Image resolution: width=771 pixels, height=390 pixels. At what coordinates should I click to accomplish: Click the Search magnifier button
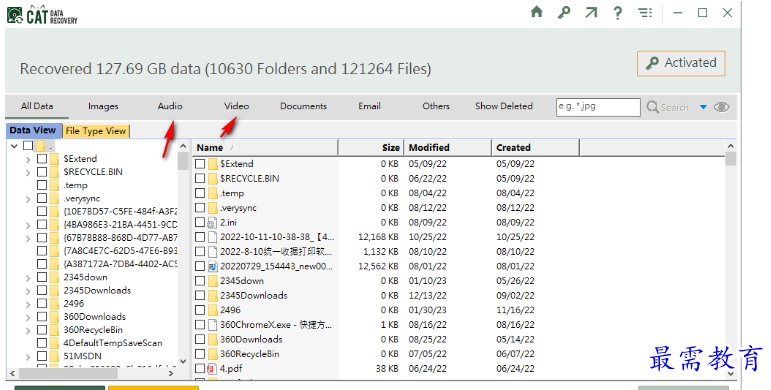(x=667, y=107)
